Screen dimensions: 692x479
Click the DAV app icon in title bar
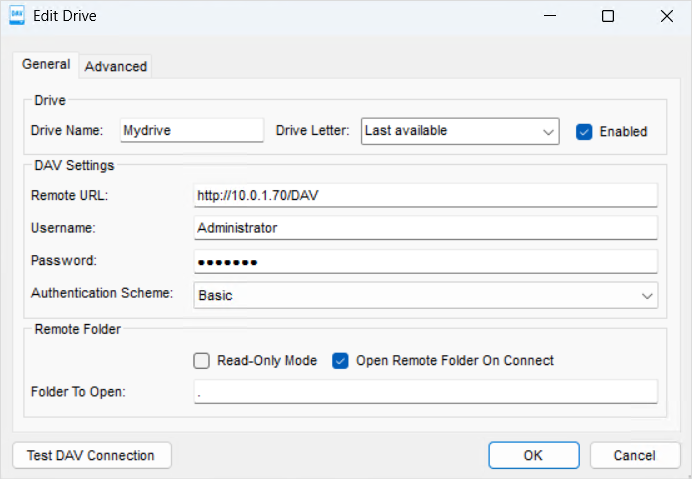pyautogui.click(x=17, y=16)
